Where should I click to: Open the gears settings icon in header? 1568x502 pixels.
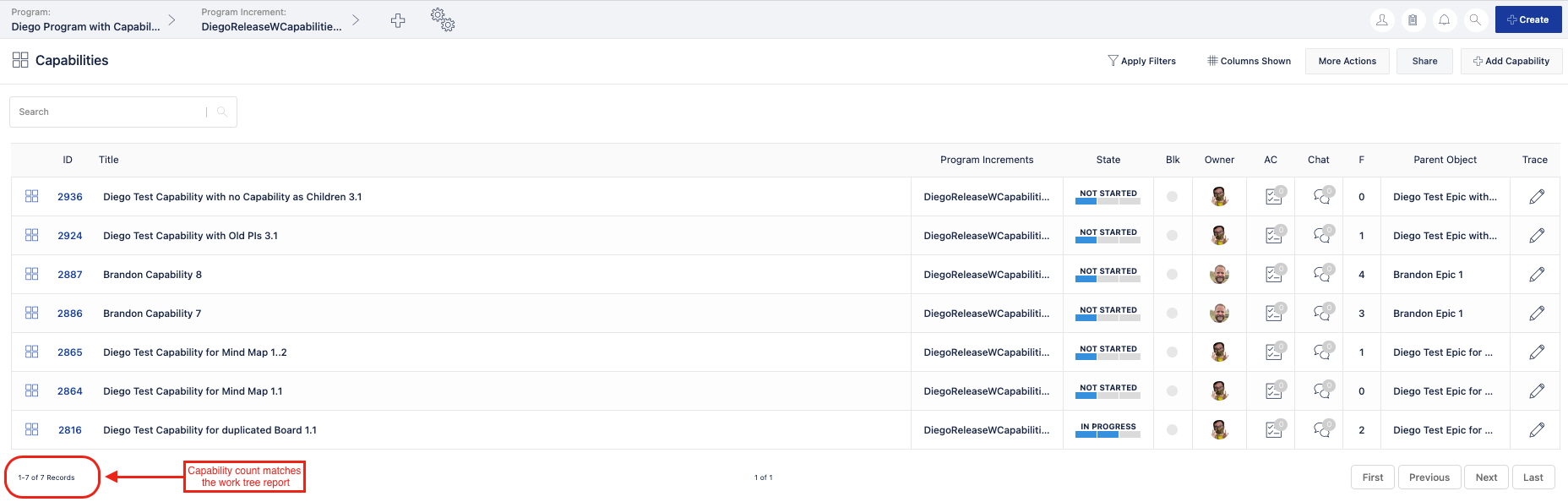point(443,19)
